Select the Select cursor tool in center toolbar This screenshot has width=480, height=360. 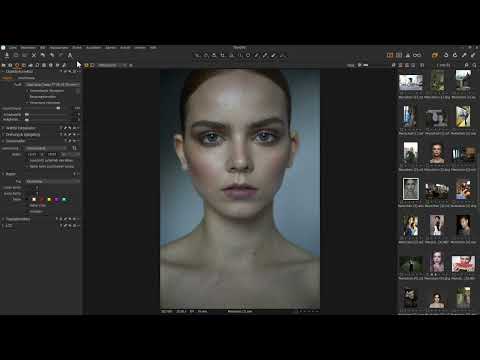pos(197,55)
